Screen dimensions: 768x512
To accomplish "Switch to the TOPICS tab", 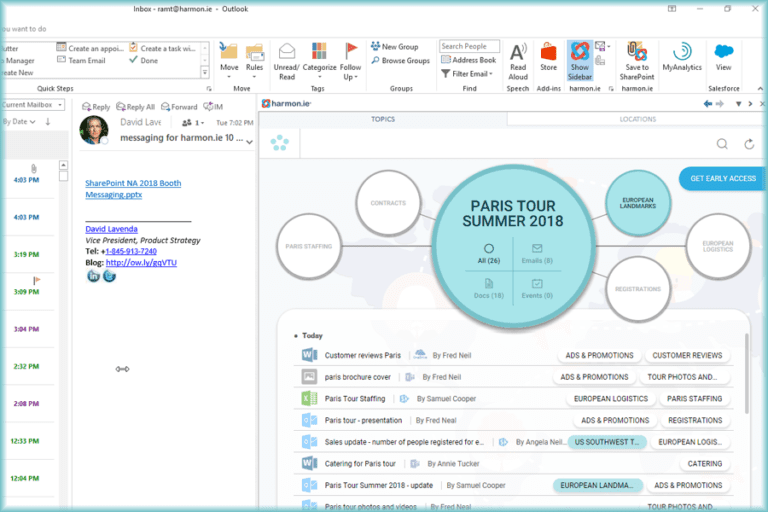I will [x=383, y=119].
